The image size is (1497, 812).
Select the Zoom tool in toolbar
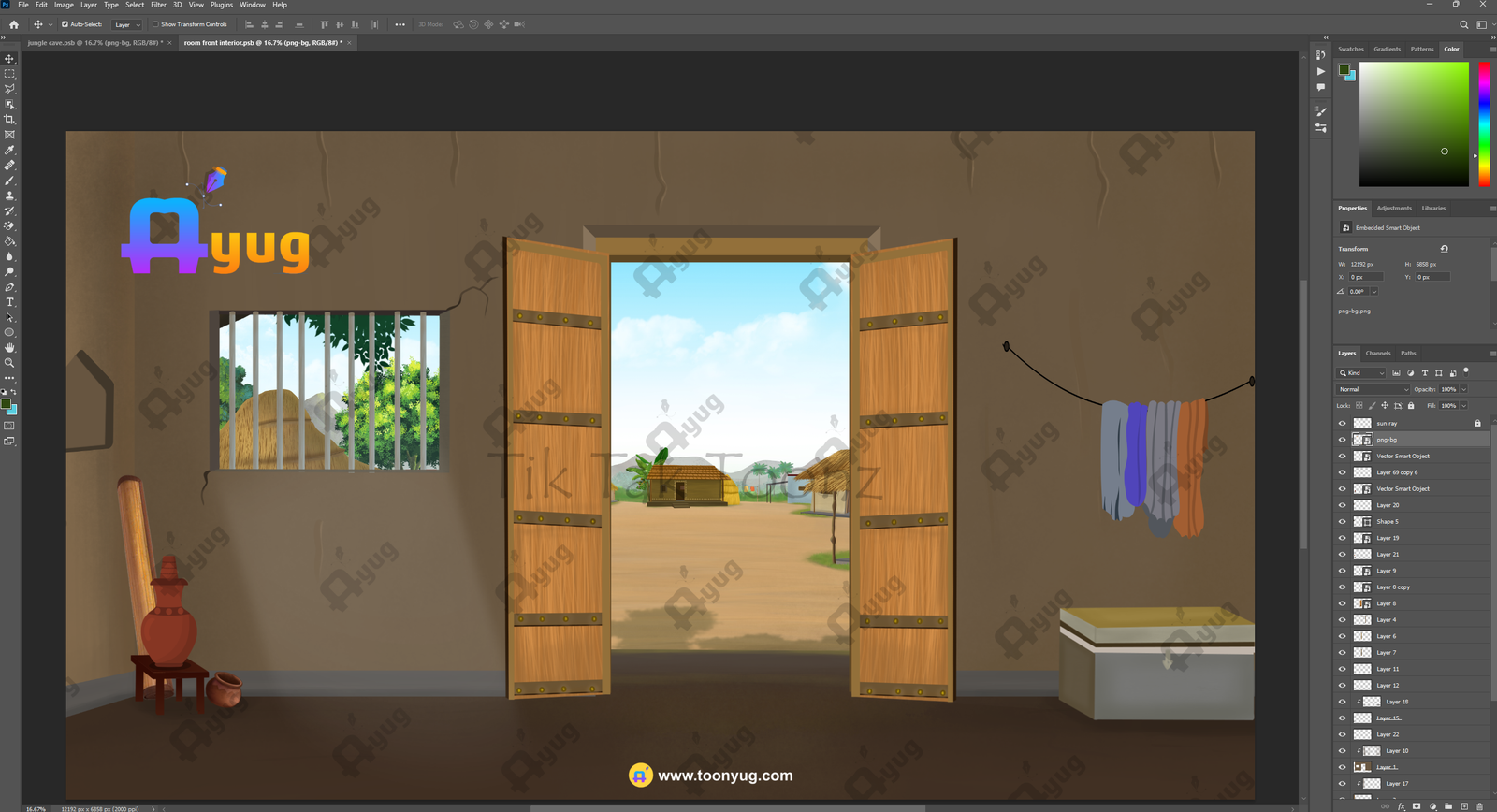[10, 363]
